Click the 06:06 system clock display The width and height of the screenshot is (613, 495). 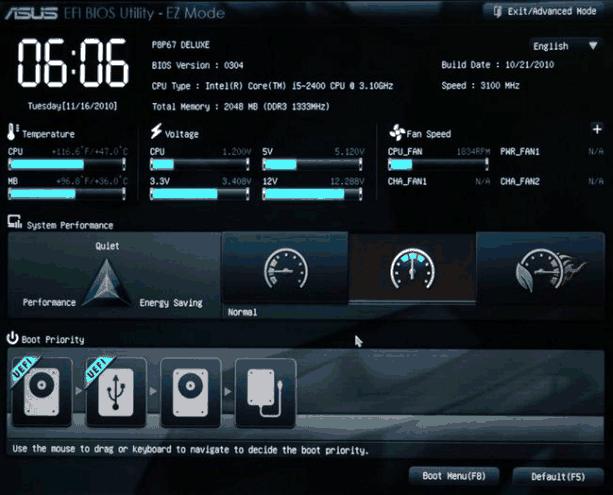tap(73, 63)
